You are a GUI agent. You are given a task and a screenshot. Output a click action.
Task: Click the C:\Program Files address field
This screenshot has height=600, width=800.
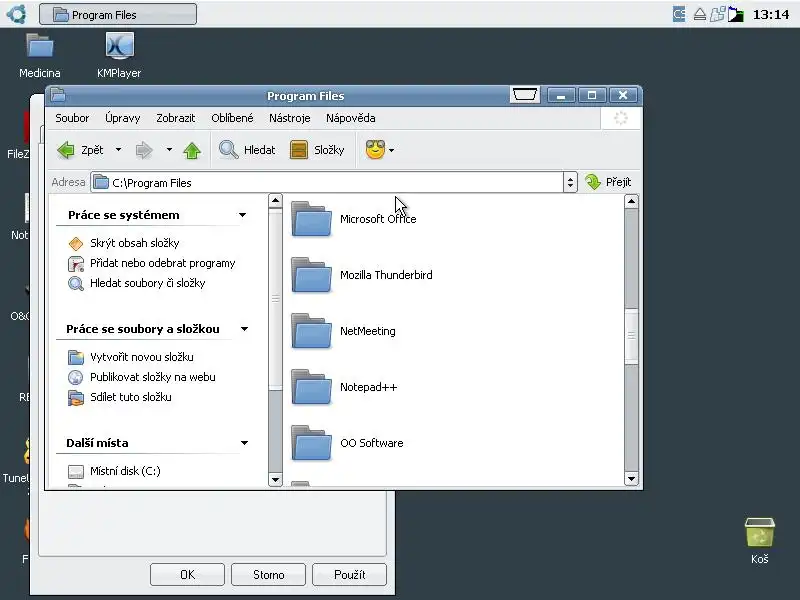pyautogui.click(x=327, y=182)
